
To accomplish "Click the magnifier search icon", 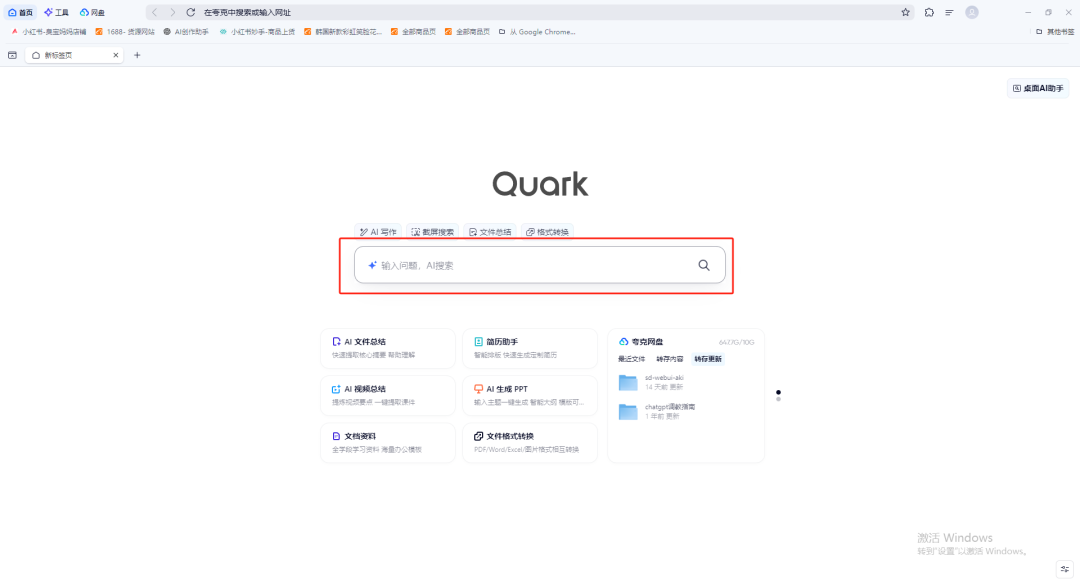I will pos(704,265).
